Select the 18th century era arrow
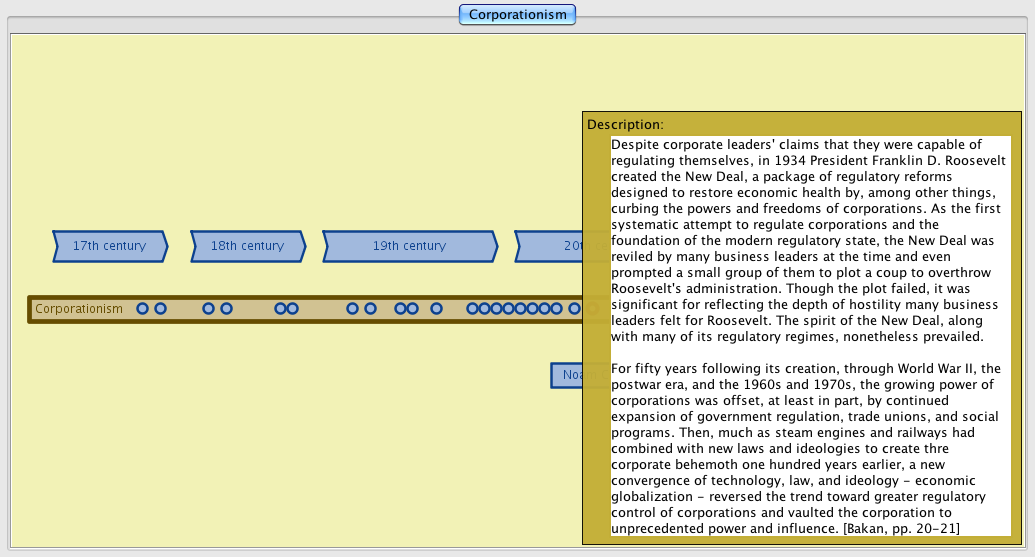The height and width of the screenshot is (557, 1035). [247, 246]
